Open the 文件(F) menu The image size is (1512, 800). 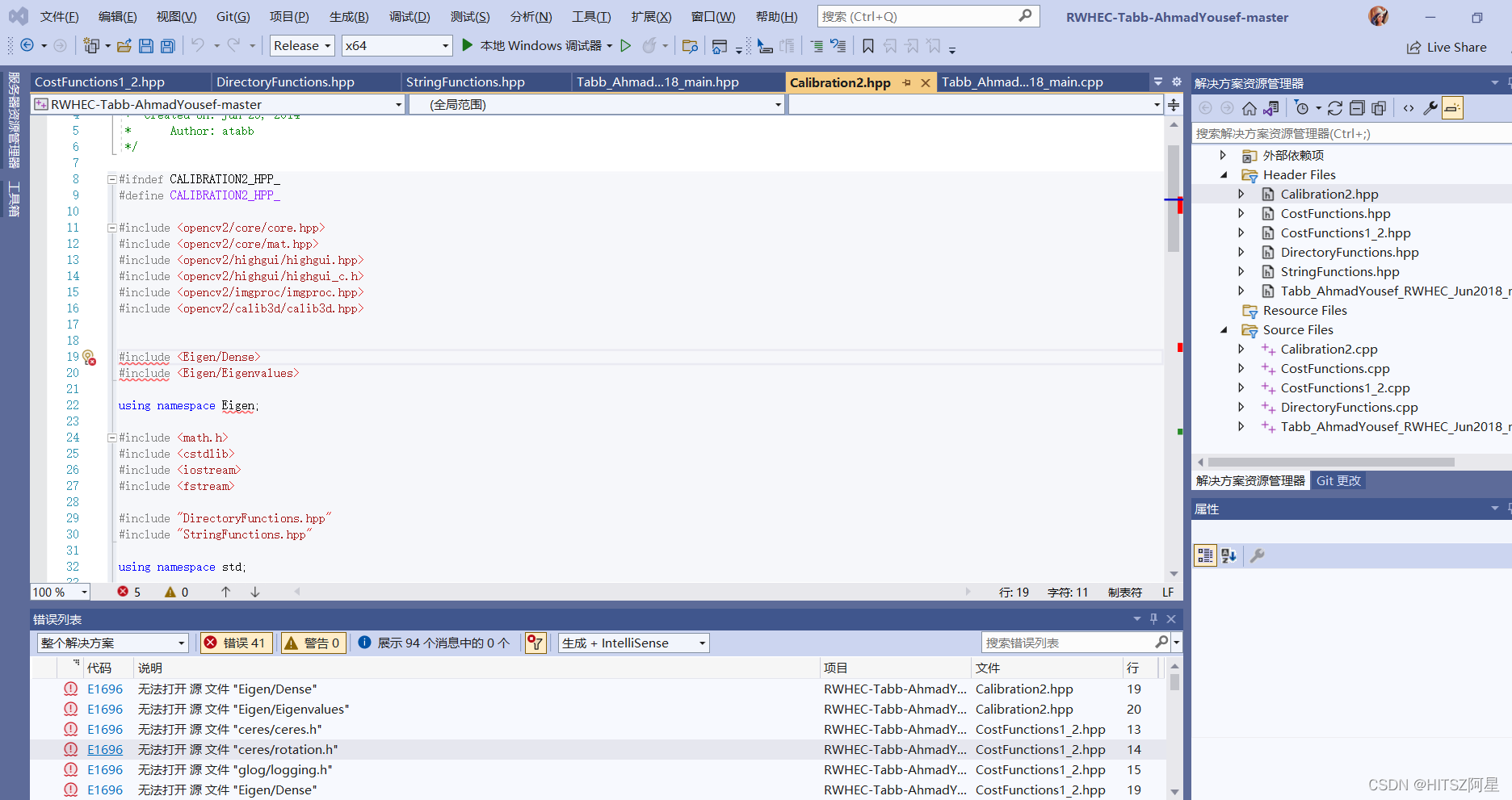point(60,17)
